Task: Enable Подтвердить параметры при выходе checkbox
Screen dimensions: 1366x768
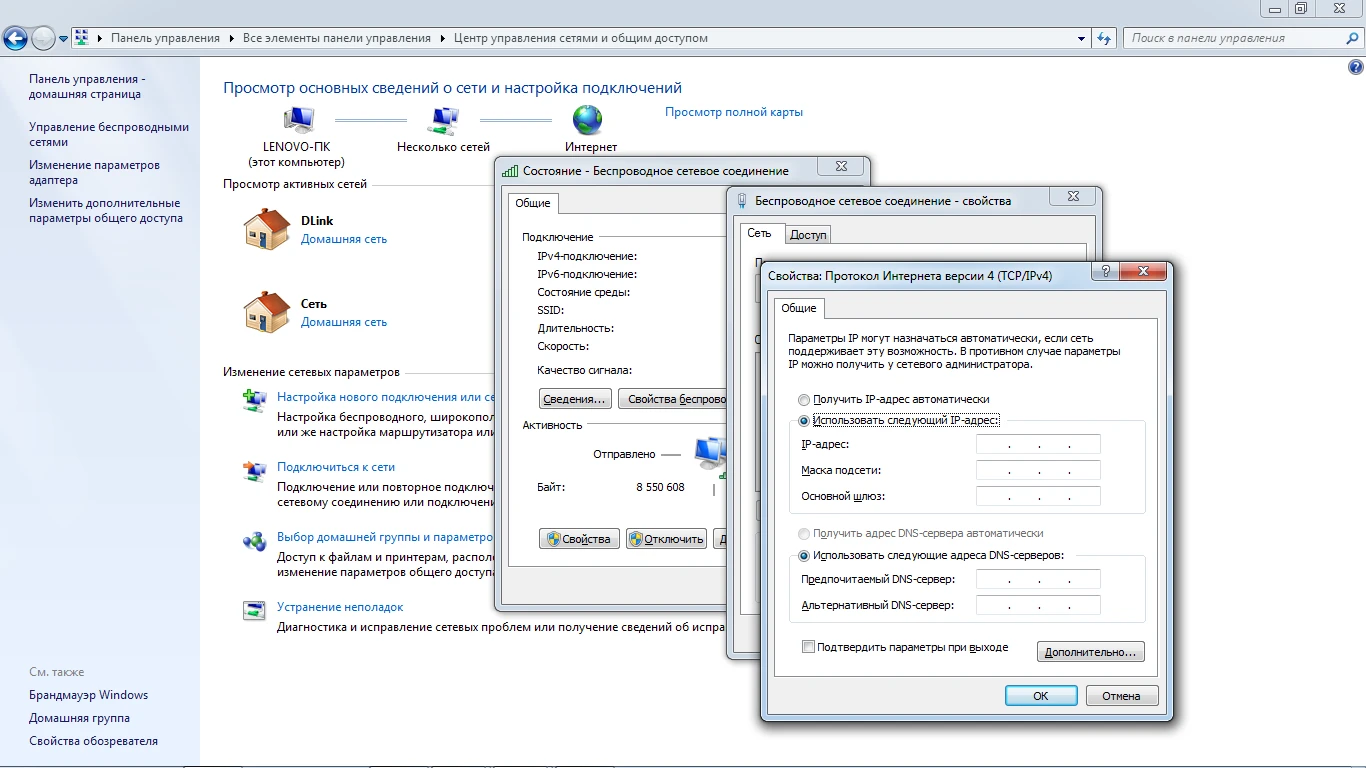Action: (808, 647)
